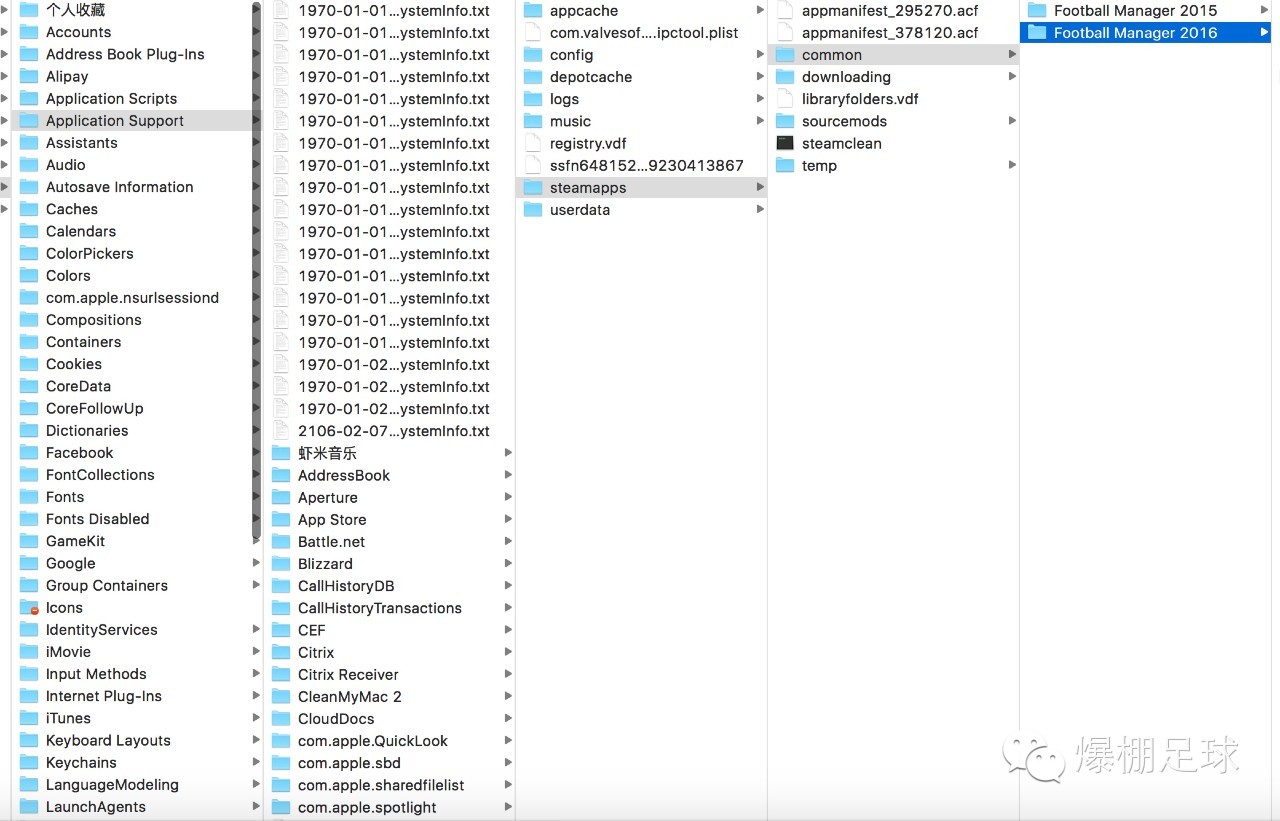Viewport: 1280px width, 821px height.
Task: Click the libraryfolders.vdf file icon
Action: pos(784,99)
